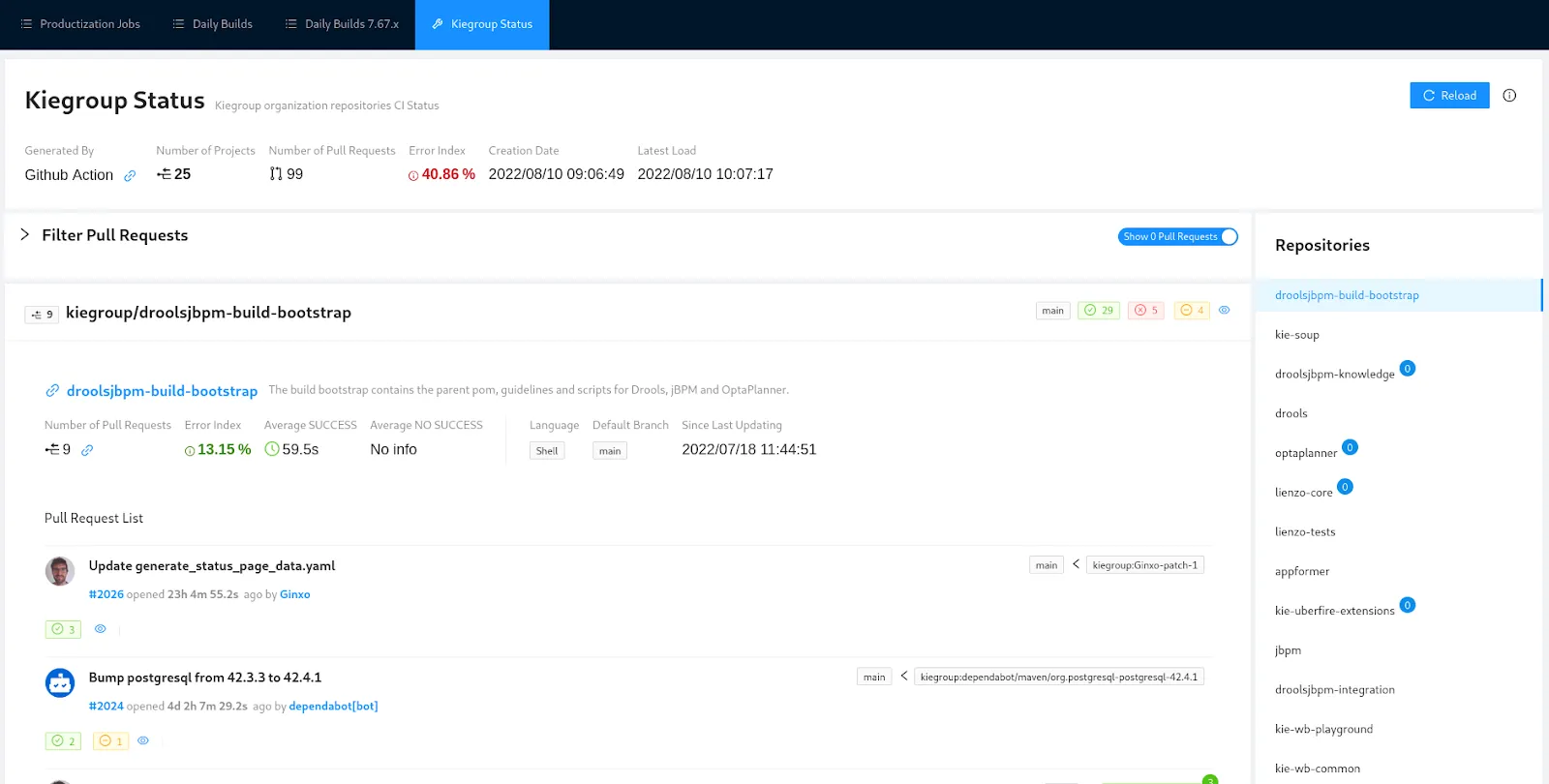Click the green 29 success checks badge

click(1099, 311)
